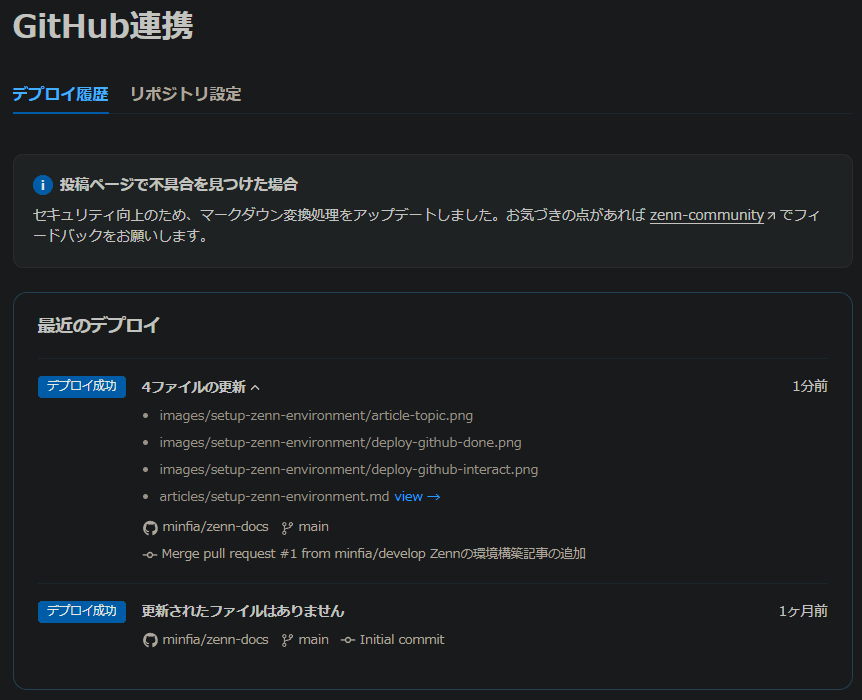
Task: Click the 最近のデプロイ section heading
Action: click(99, 326)
